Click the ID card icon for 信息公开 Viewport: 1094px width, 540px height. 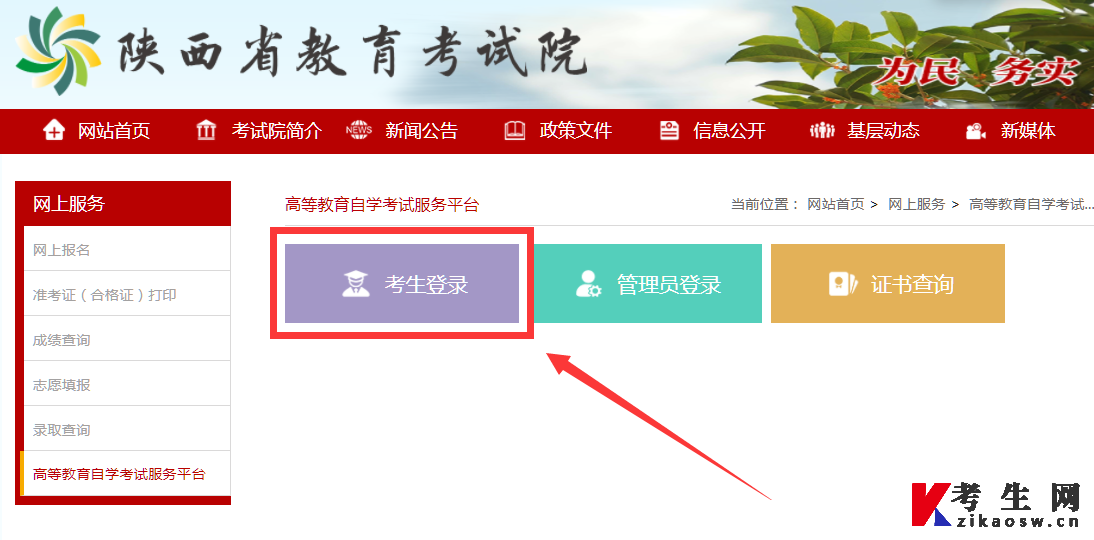[x=670, y=130]
